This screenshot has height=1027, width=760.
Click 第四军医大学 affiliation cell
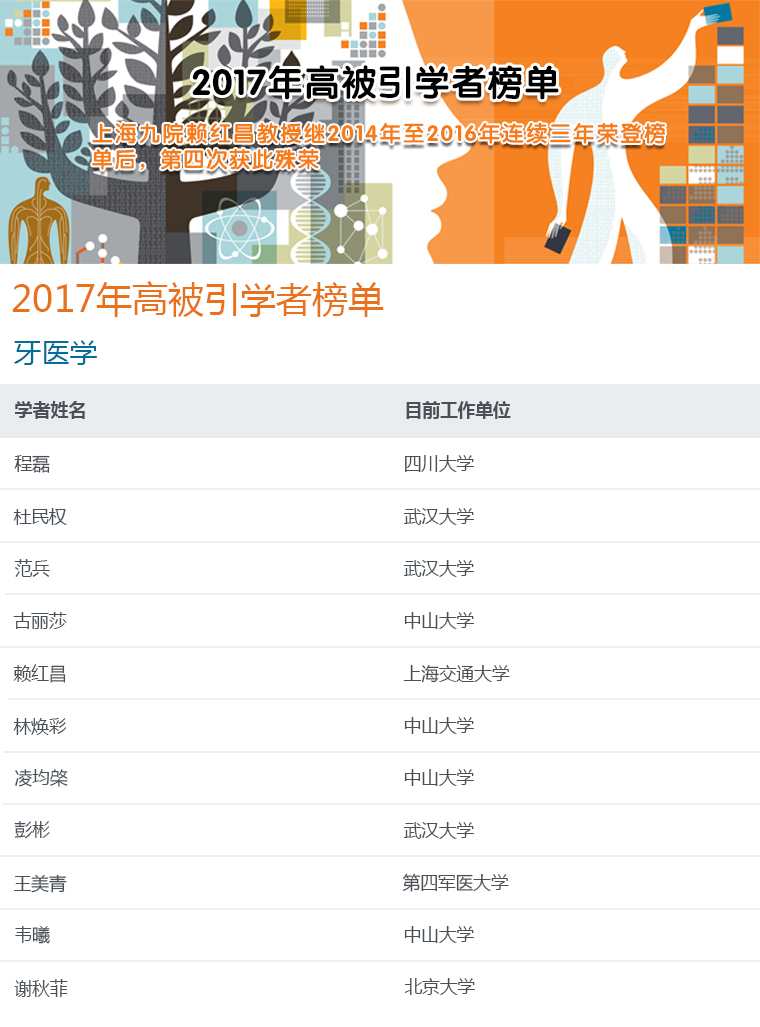point(456,883)
